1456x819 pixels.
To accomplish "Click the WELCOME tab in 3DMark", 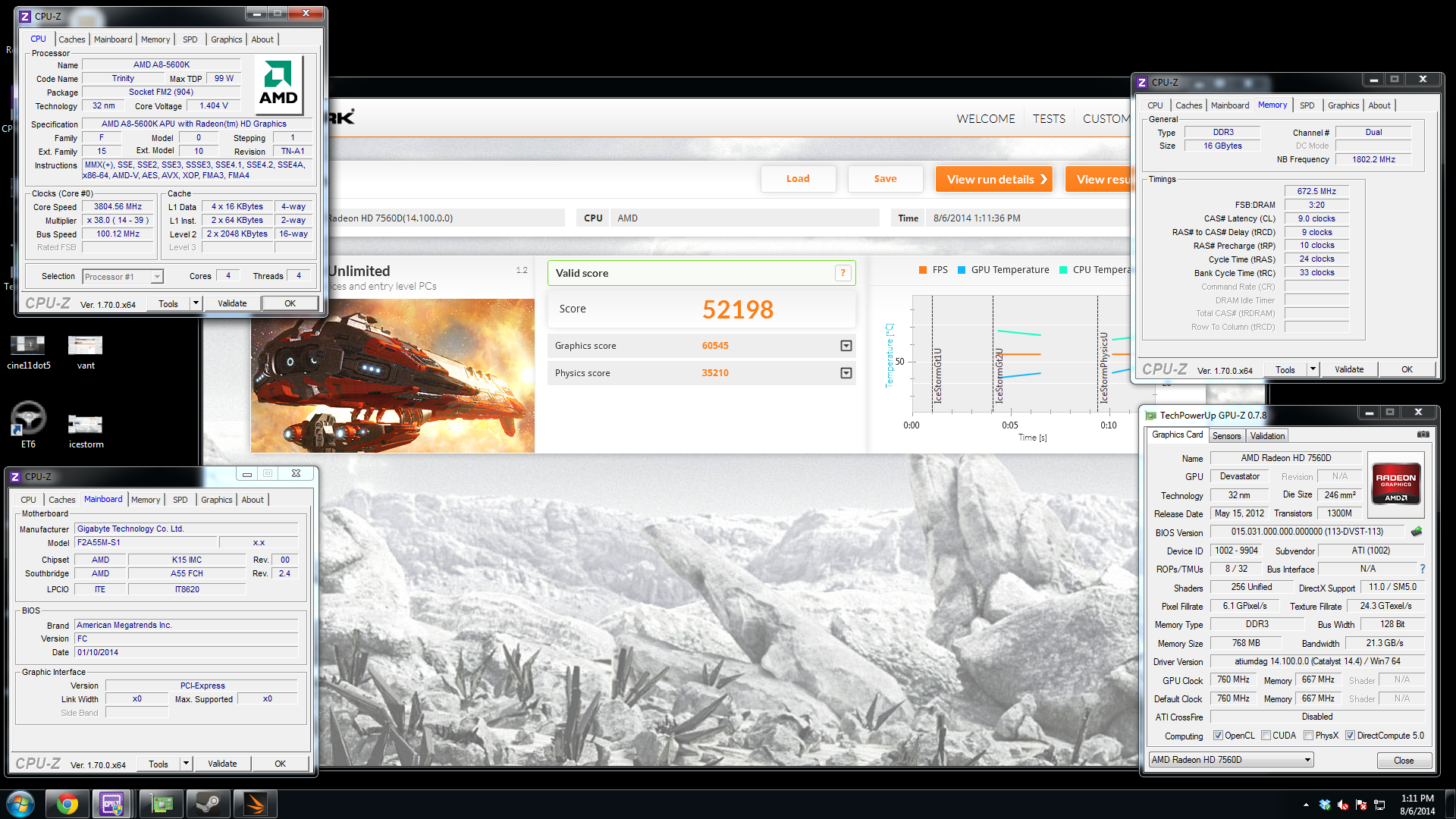I will pyautogui.click(x=985, y=119).
